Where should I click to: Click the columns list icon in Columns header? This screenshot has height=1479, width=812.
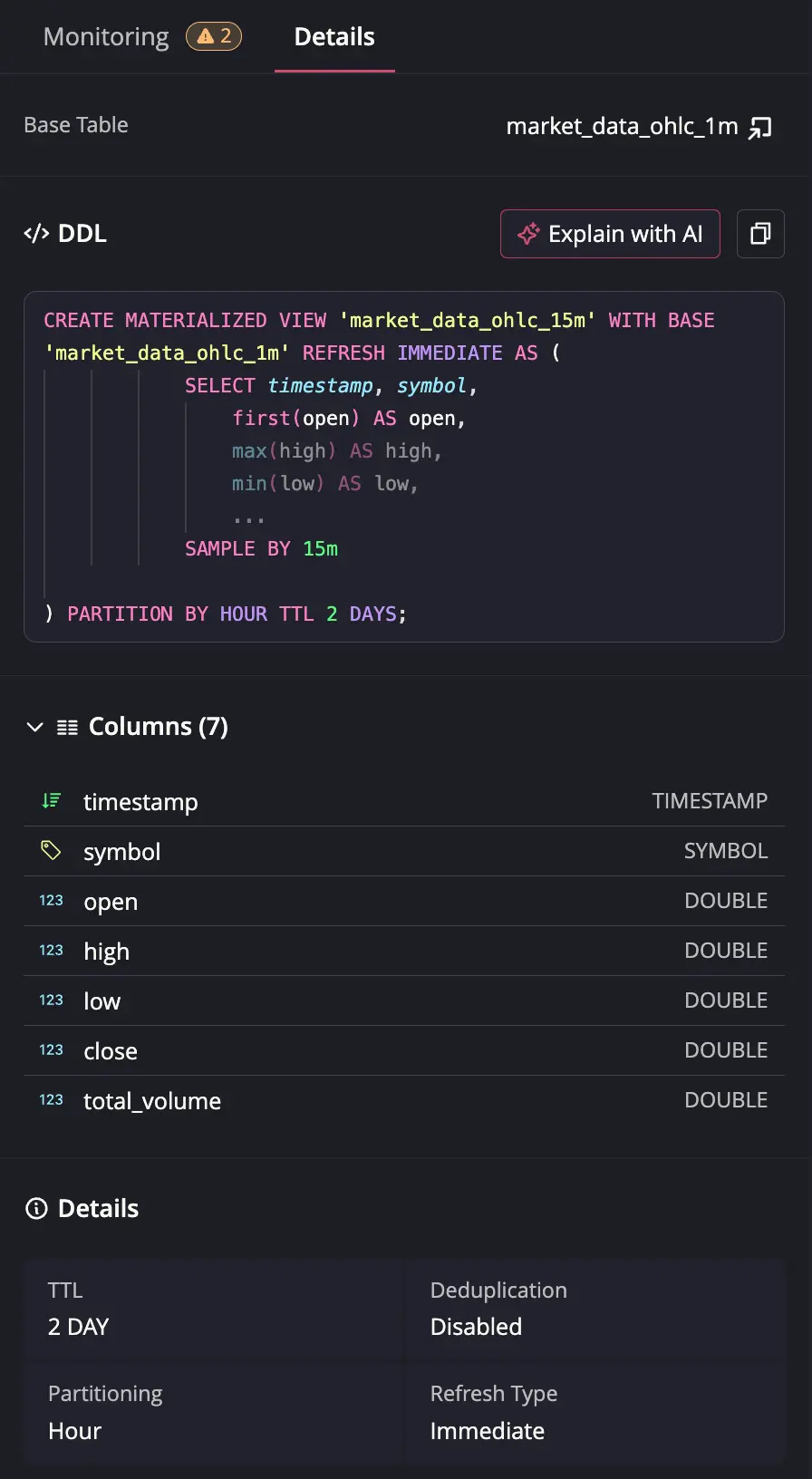click(x=68, y=726)
